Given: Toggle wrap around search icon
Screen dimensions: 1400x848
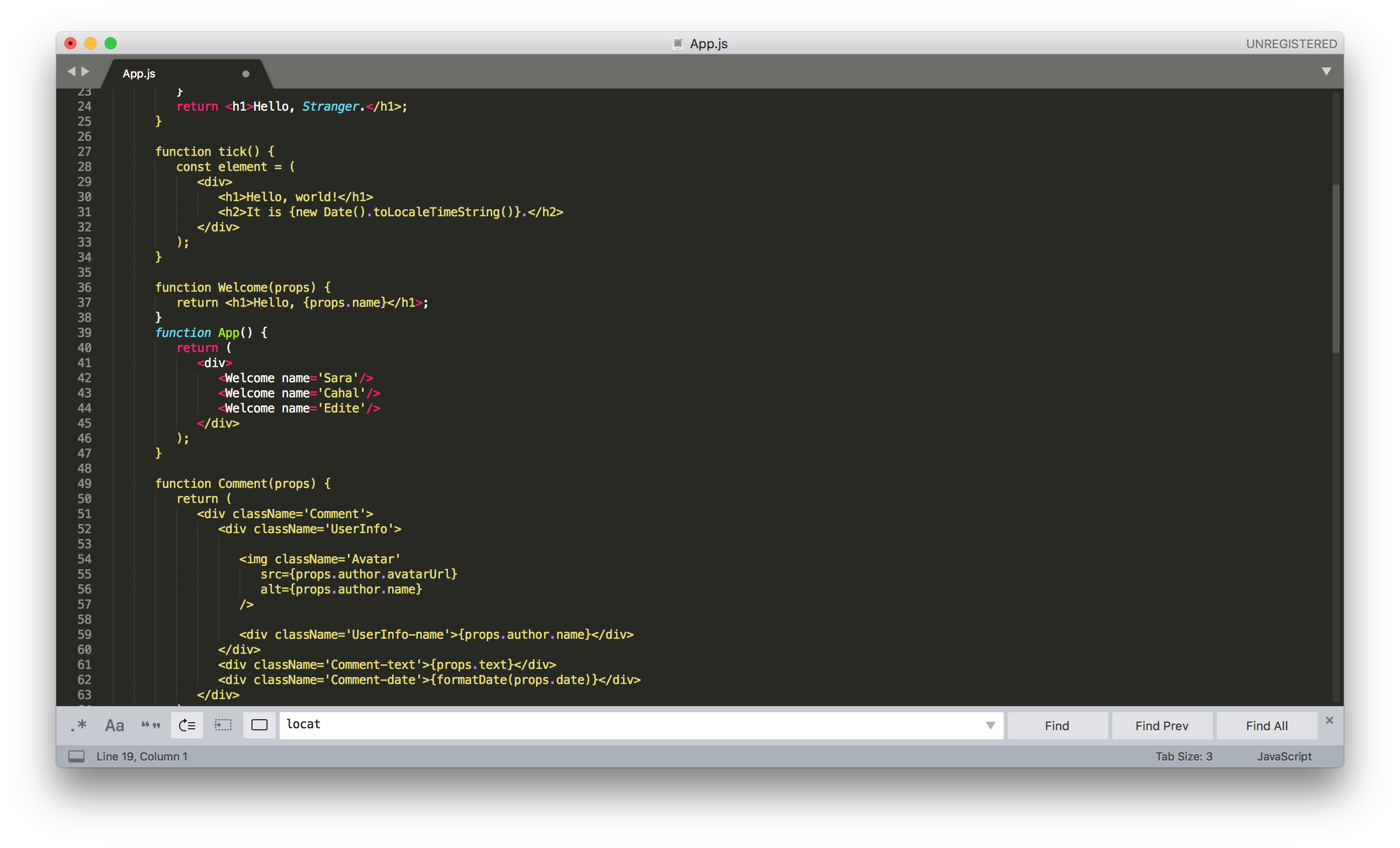Looking at the screenshot, I should click(187, 726).
